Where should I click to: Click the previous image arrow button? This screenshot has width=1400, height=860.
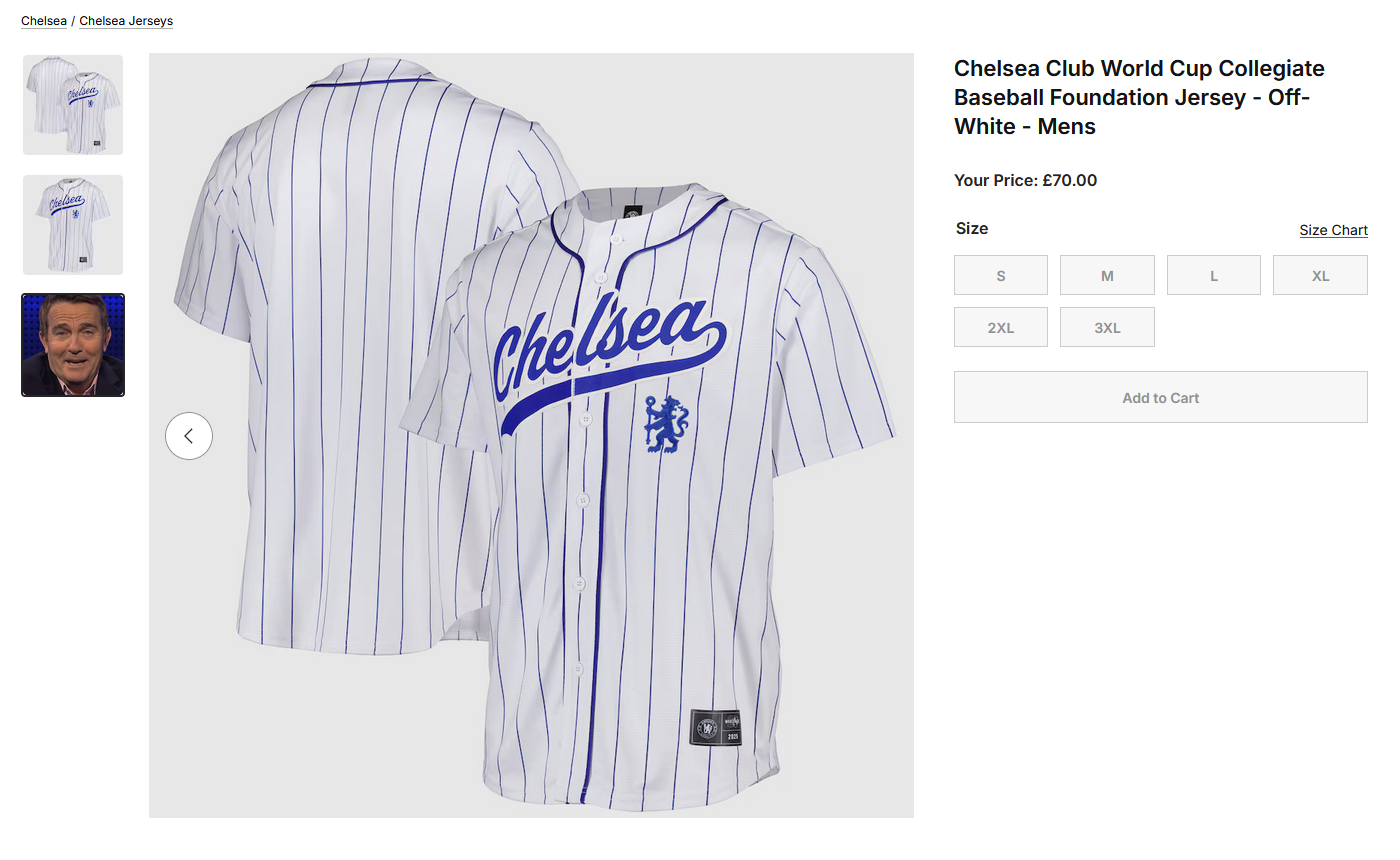coord(189,436)
